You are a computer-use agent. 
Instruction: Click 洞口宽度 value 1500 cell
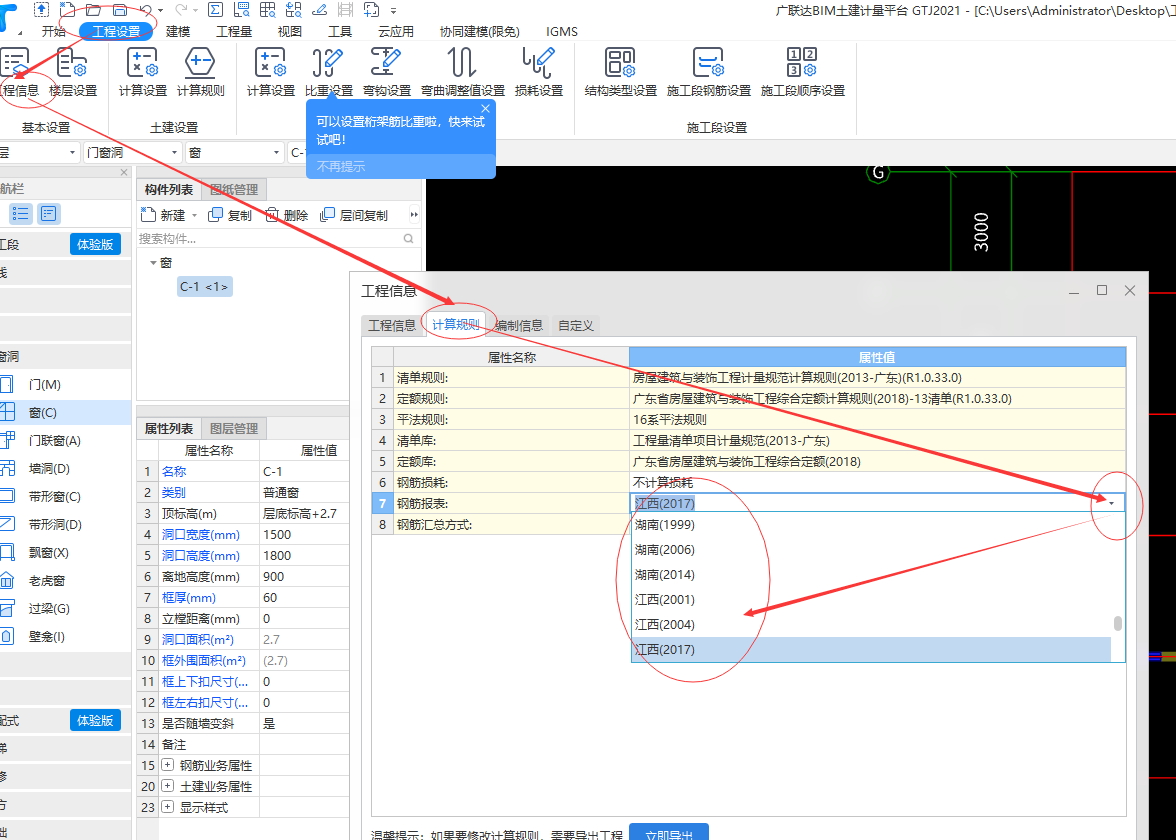pos(304,535)
